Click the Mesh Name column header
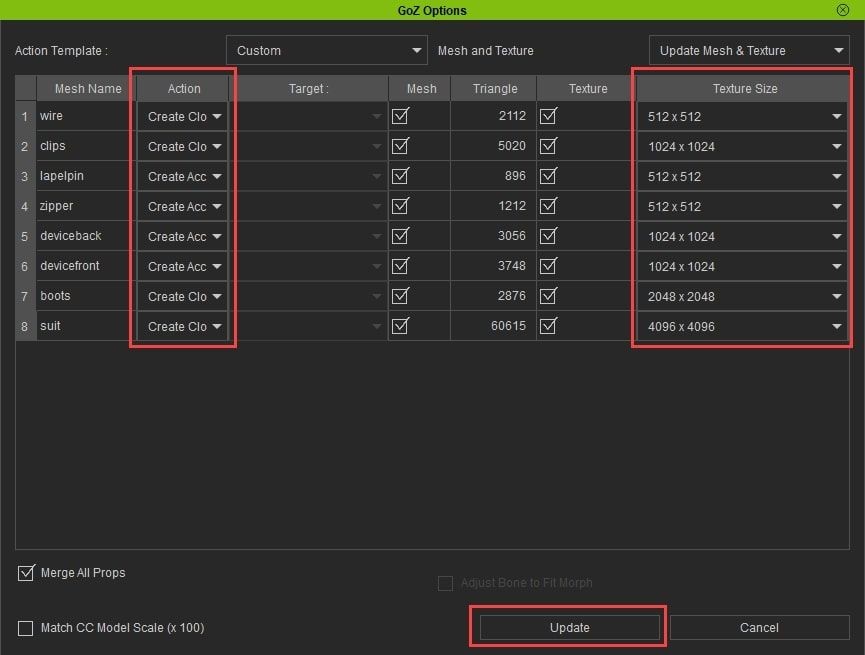865x655 pixels. tap(87, 89)
